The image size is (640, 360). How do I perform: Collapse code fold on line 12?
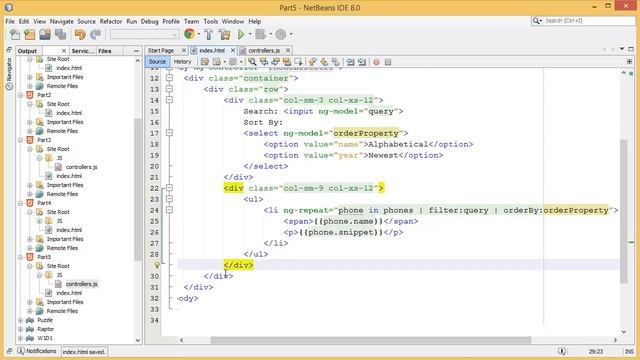click(169, 78)
